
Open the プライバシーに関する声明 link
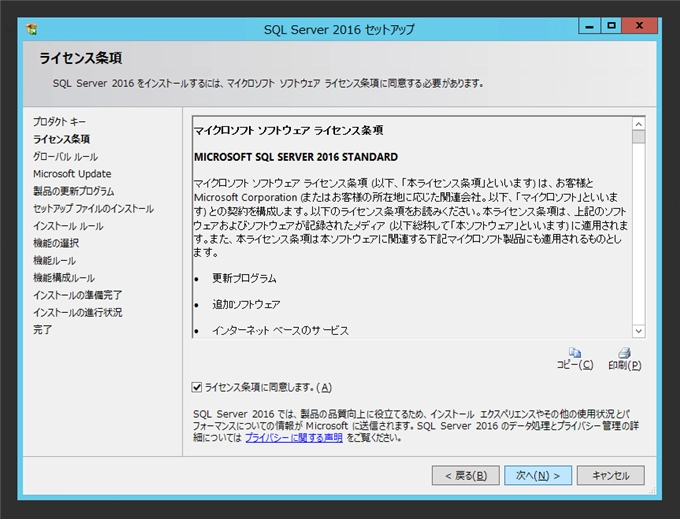[294, 438]
